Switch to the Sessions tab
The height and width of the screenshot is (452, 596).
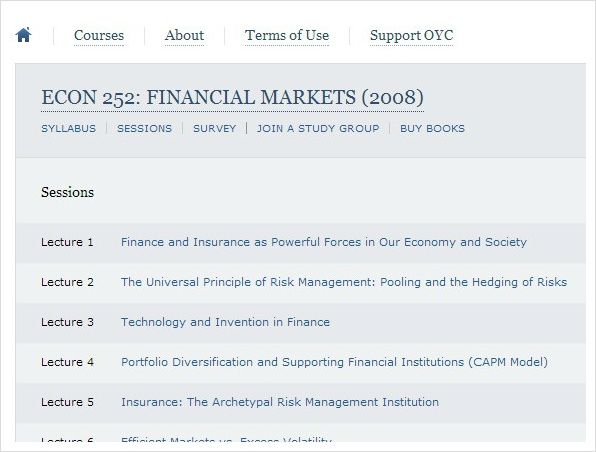click(144, 128)
